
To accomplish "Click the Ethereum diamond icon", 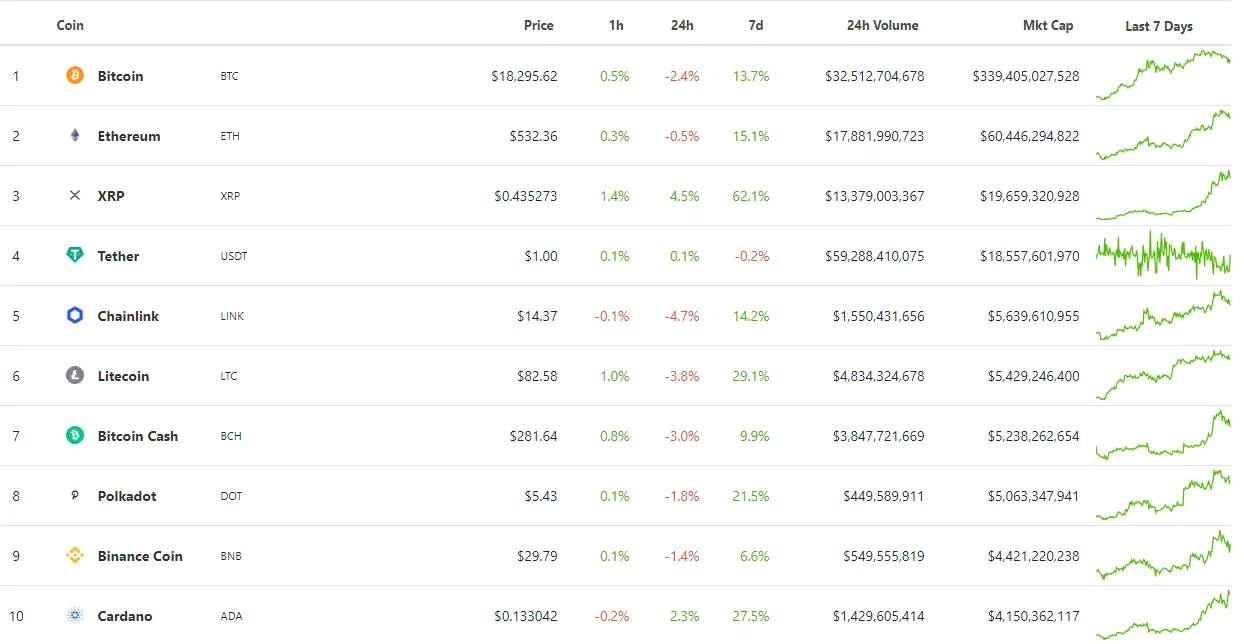I will (x=75, y=136).
